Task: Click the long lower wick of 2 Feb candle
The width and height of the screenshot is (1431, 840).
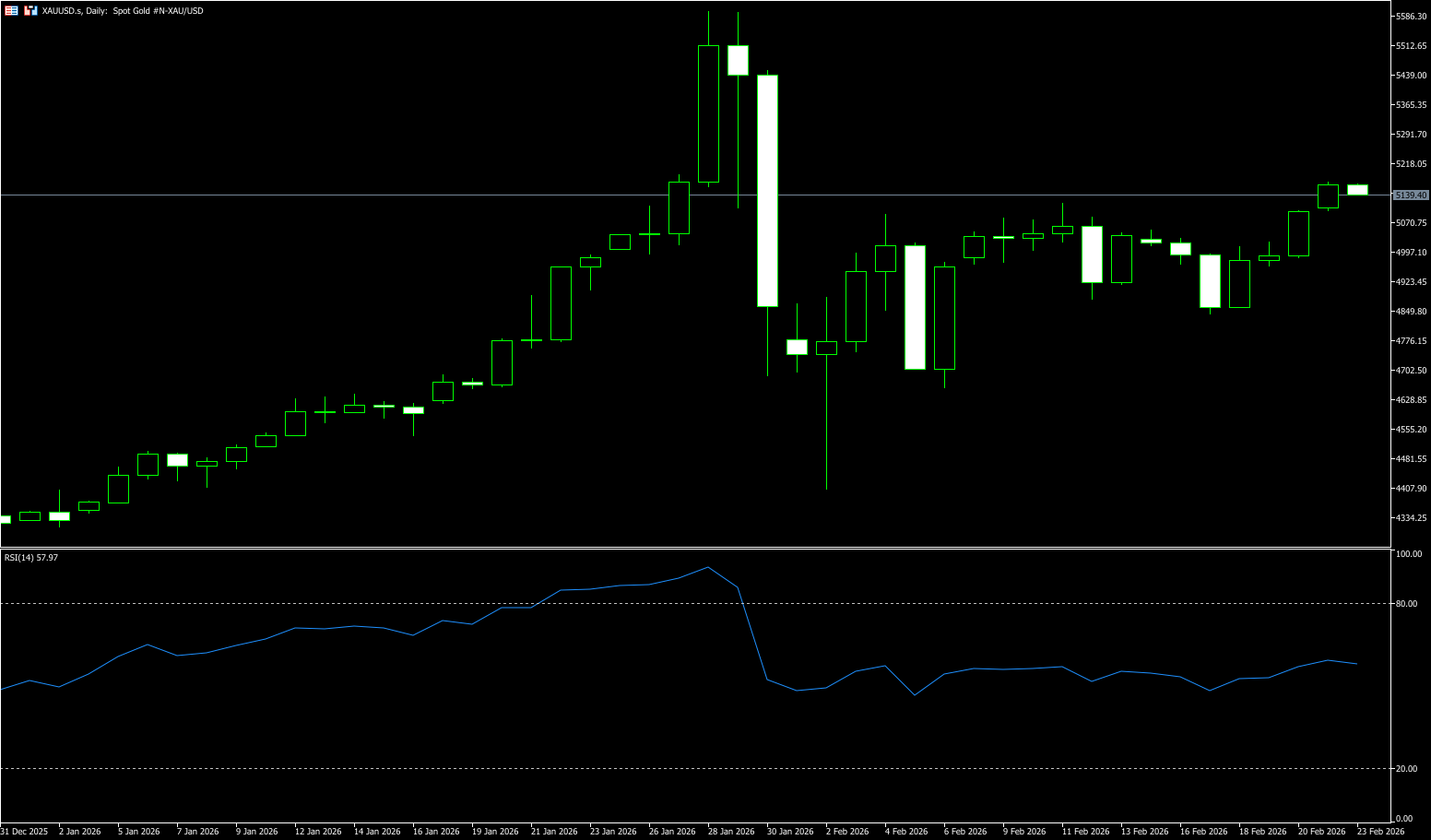Action: click(x=826, y=422)
